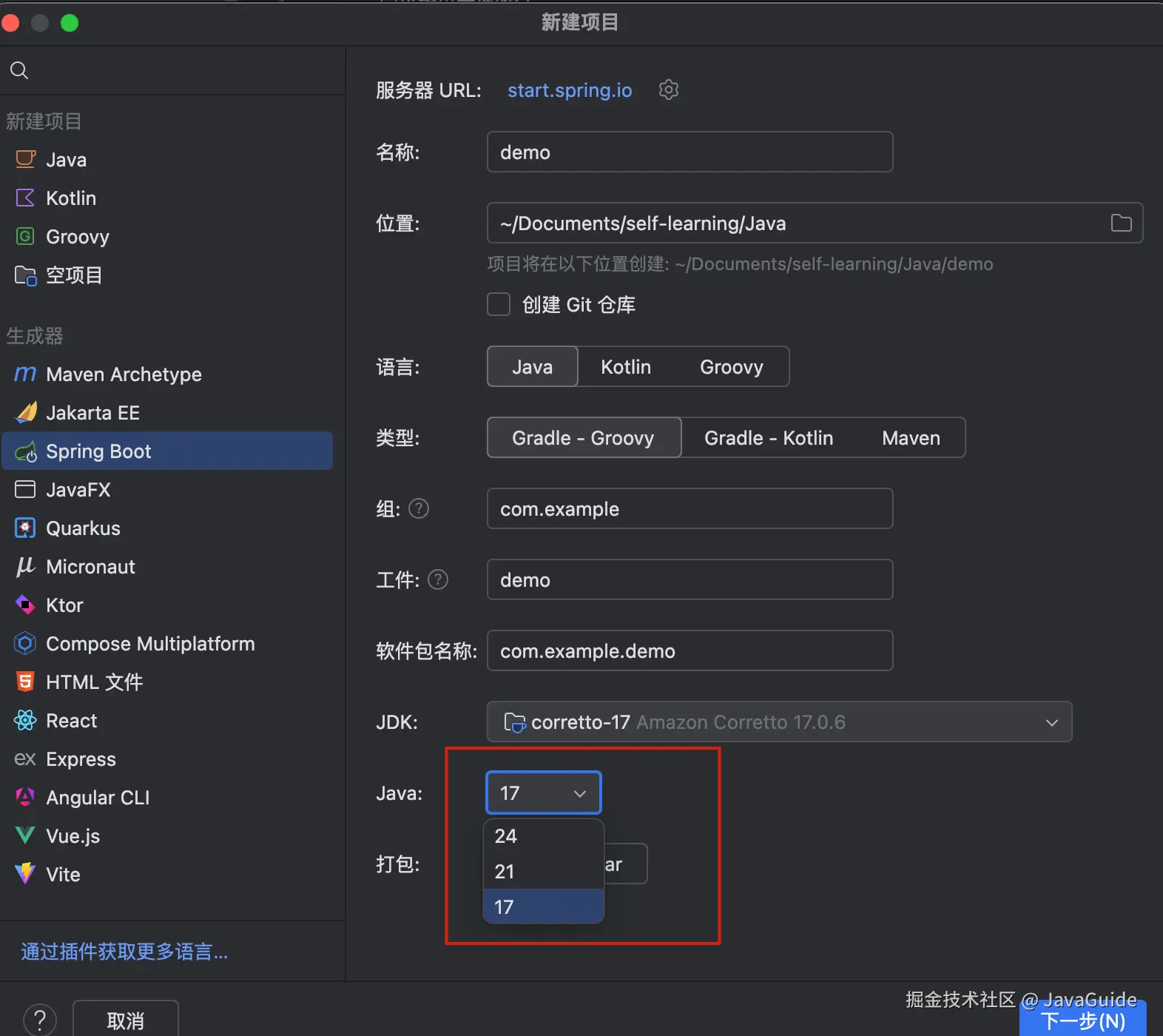This screenshot has height=1036, width=1163.
Task: Edit the 工件 demo artifact field
Action: click(690, 579)
